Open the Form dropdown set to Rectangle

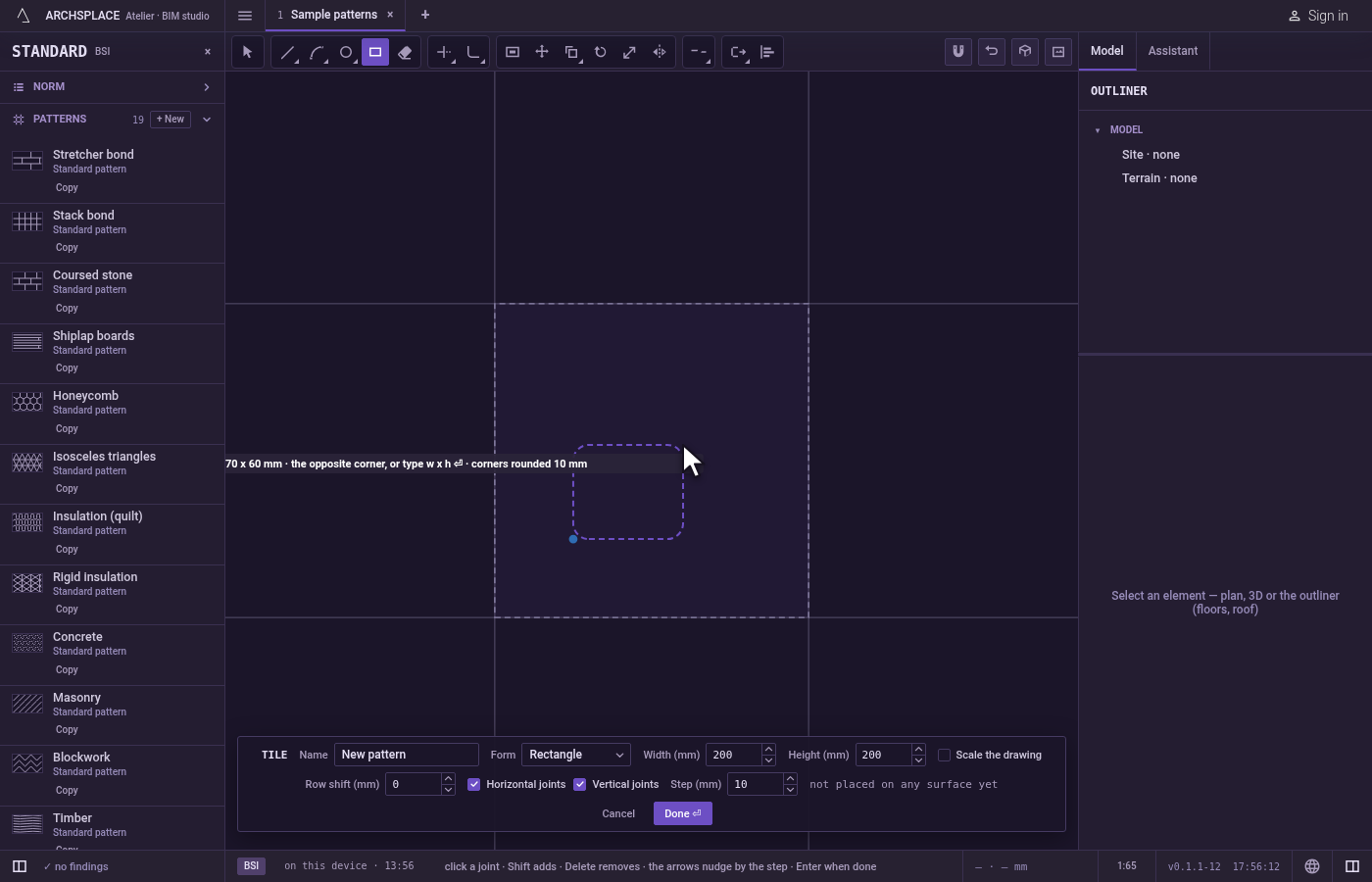coord(576,755)
